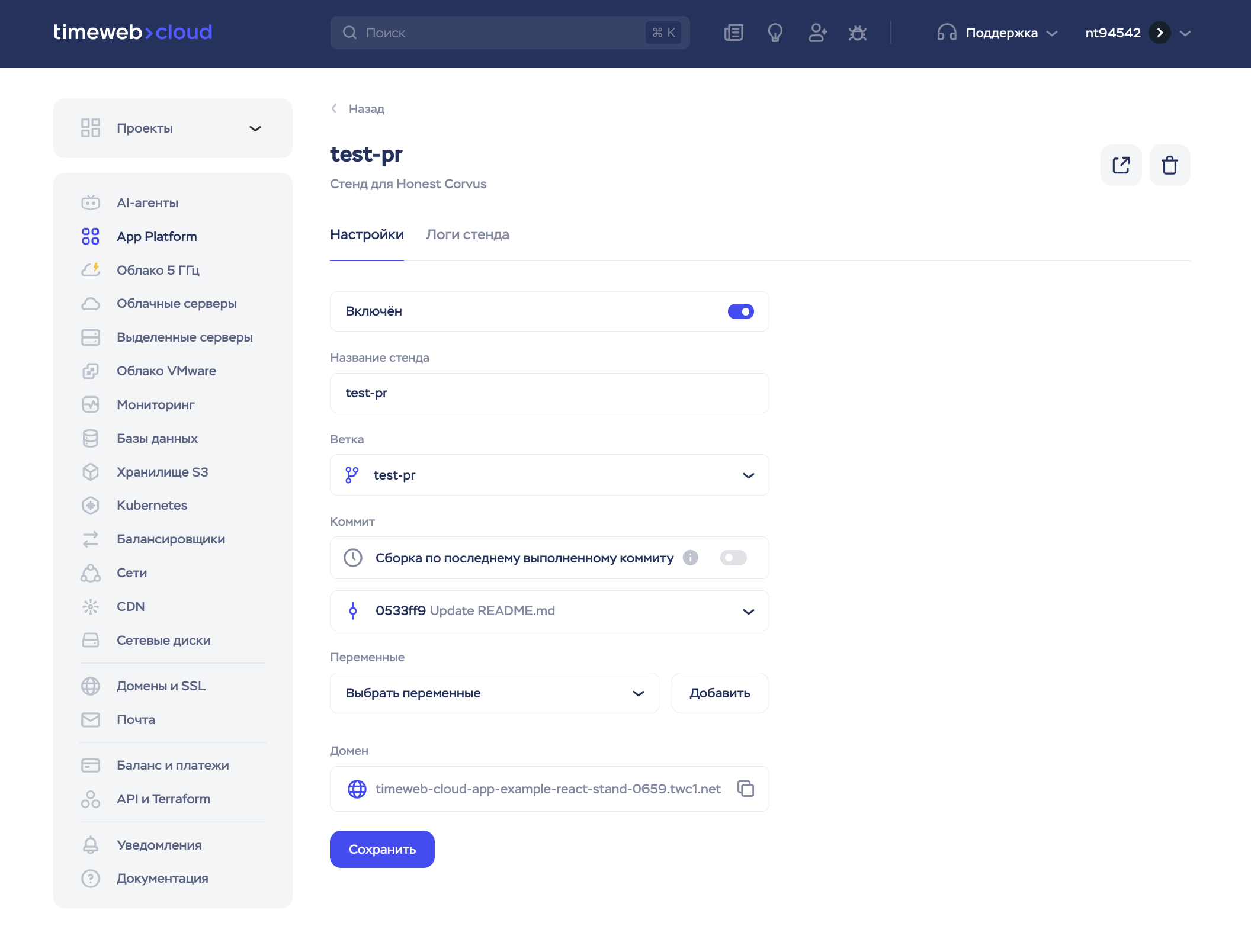This screenshot has height=952, width=1251.
Task: Disable the Включён stand toggle
Action: tap(740, 311)
